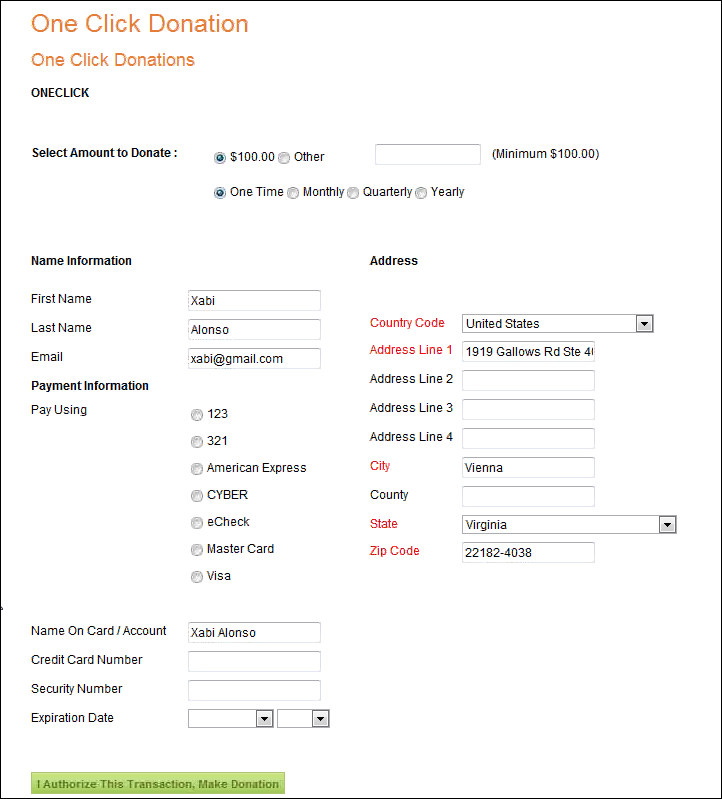
Task: Select Master Card payment option
Action: [x=197, y=550]
